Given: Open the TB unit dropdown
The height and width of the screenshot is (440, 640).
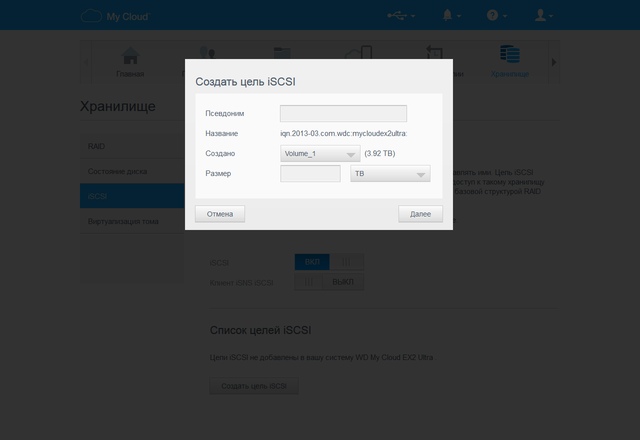Looking at the screenshot, I should coord(390,173).
